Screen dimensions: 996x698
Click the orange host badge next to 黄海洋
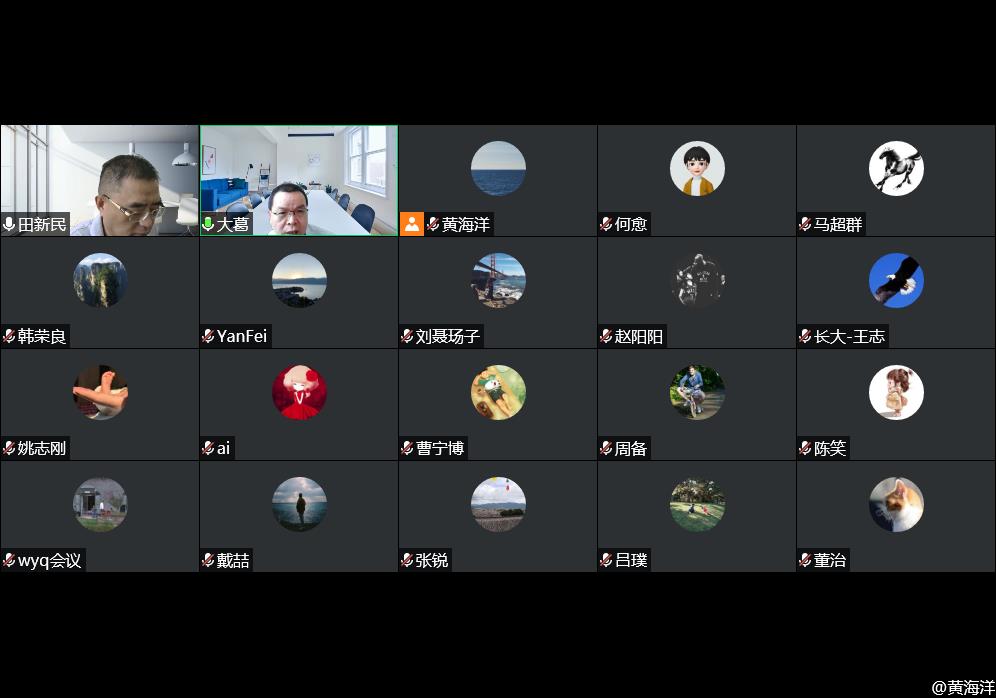tap(412, 224)
